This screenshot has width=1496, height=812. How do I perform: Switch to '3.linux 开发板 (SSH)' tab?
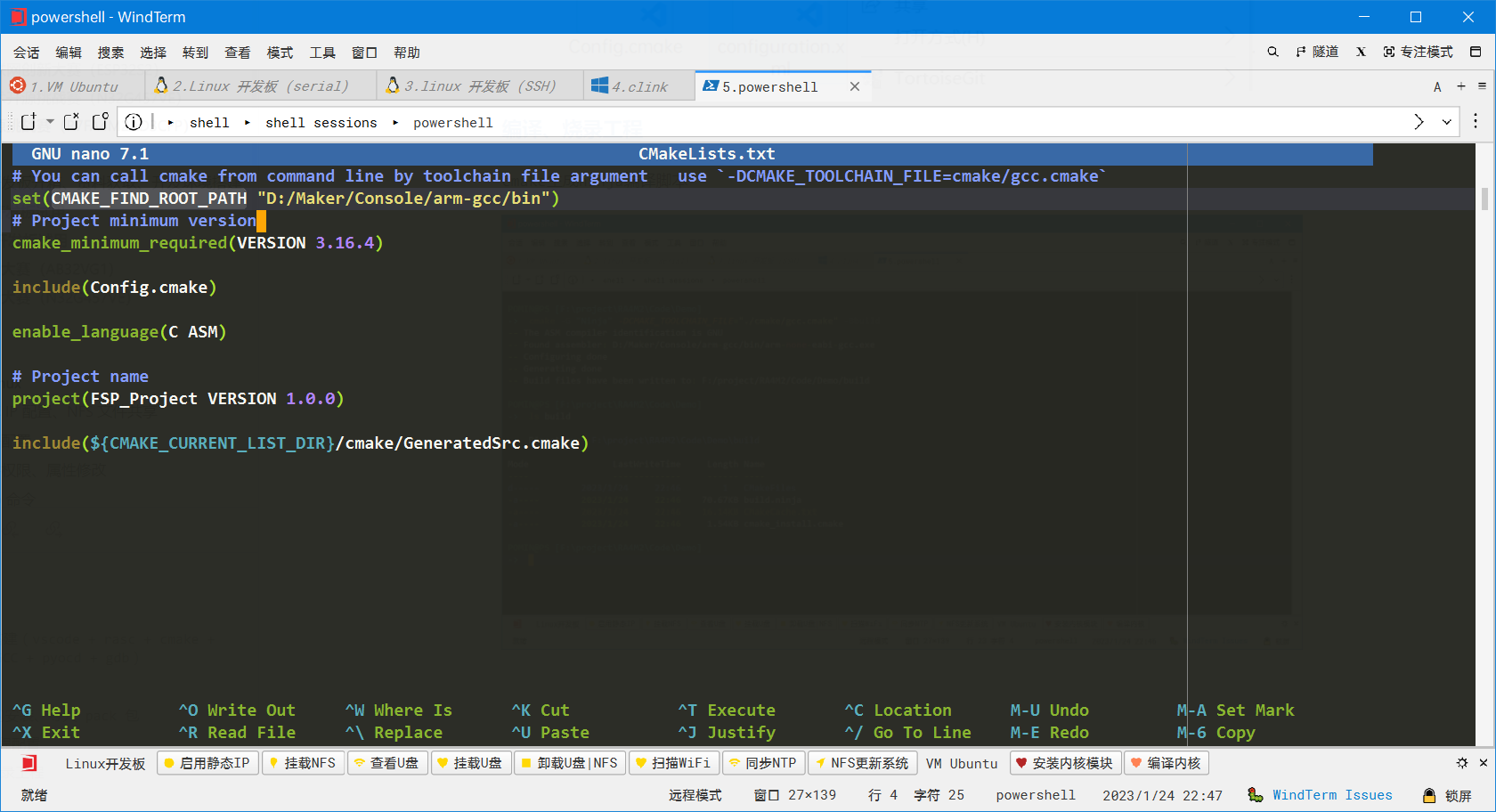pos(480,86)
